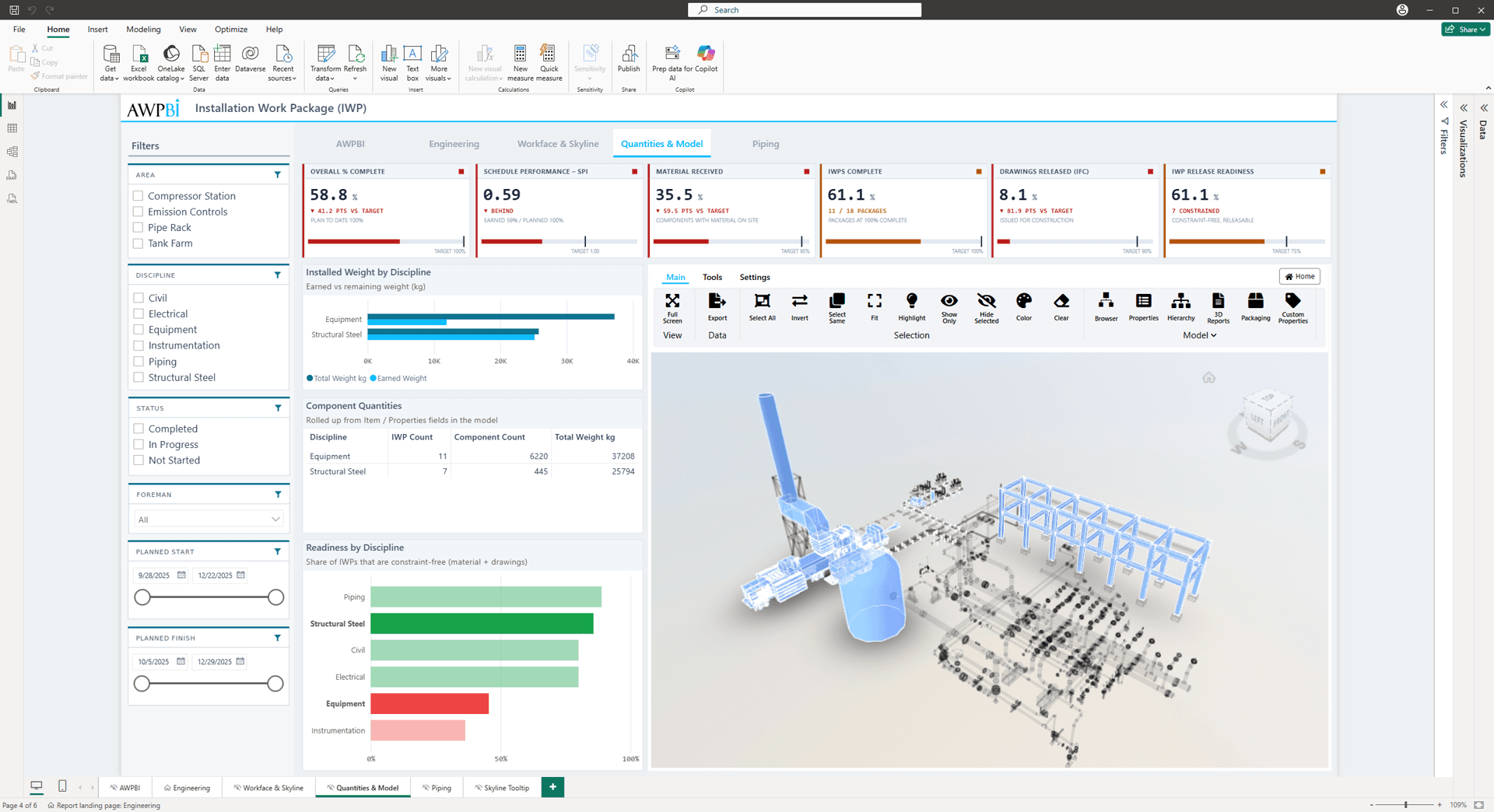Click the model Export icon
Screen dimensions: 1494x812
[717, 301]
